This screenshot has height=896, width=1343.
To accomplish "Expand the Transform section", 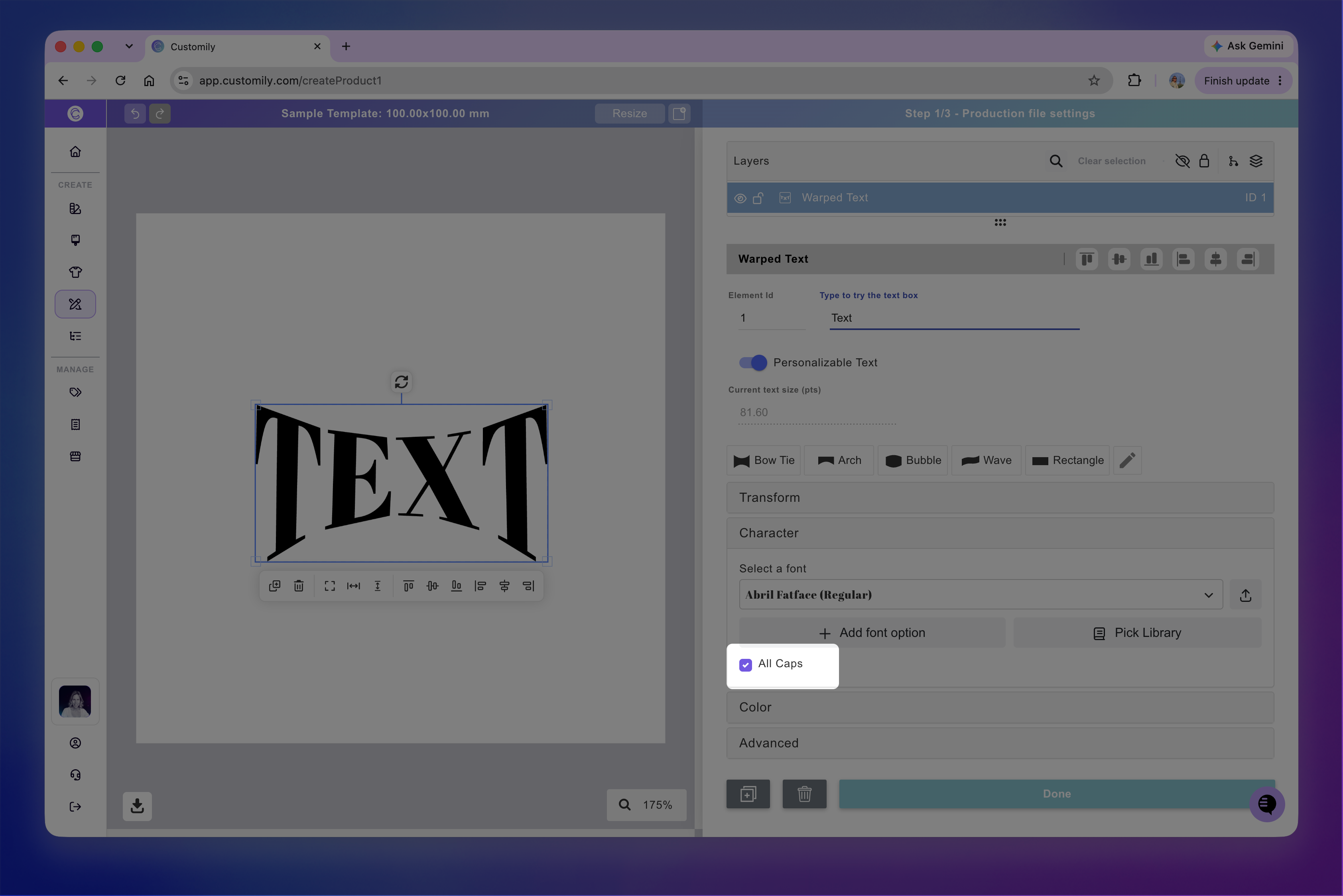I will [1000, 498].
